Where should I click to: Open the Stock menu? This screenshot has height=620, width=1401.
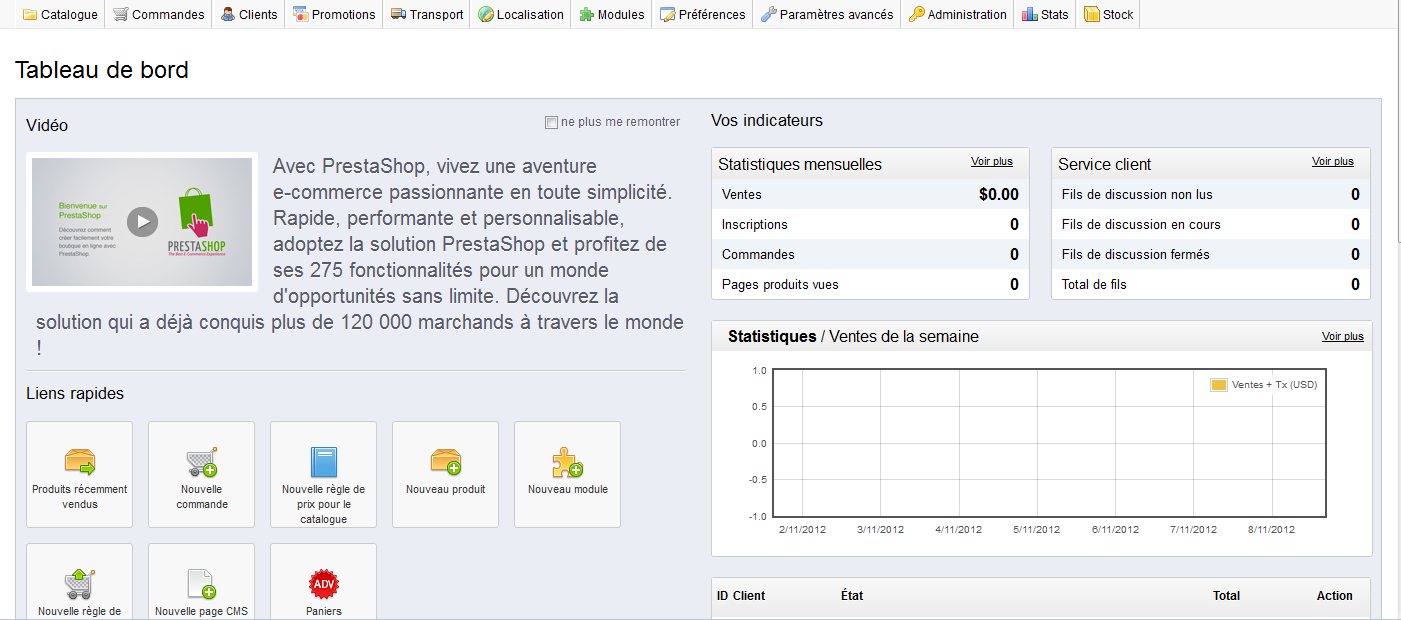click(1108, 14)
